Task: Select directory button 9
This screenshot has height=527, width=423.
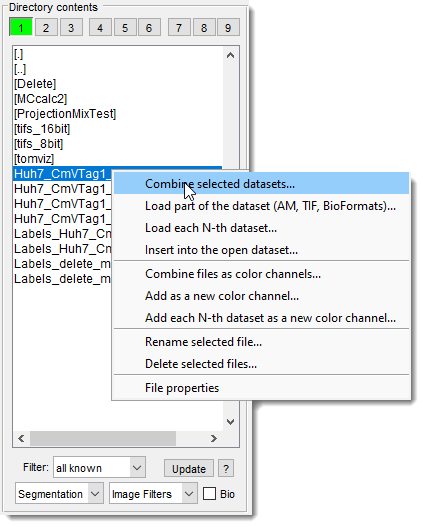Action: [x=228, y=27]
